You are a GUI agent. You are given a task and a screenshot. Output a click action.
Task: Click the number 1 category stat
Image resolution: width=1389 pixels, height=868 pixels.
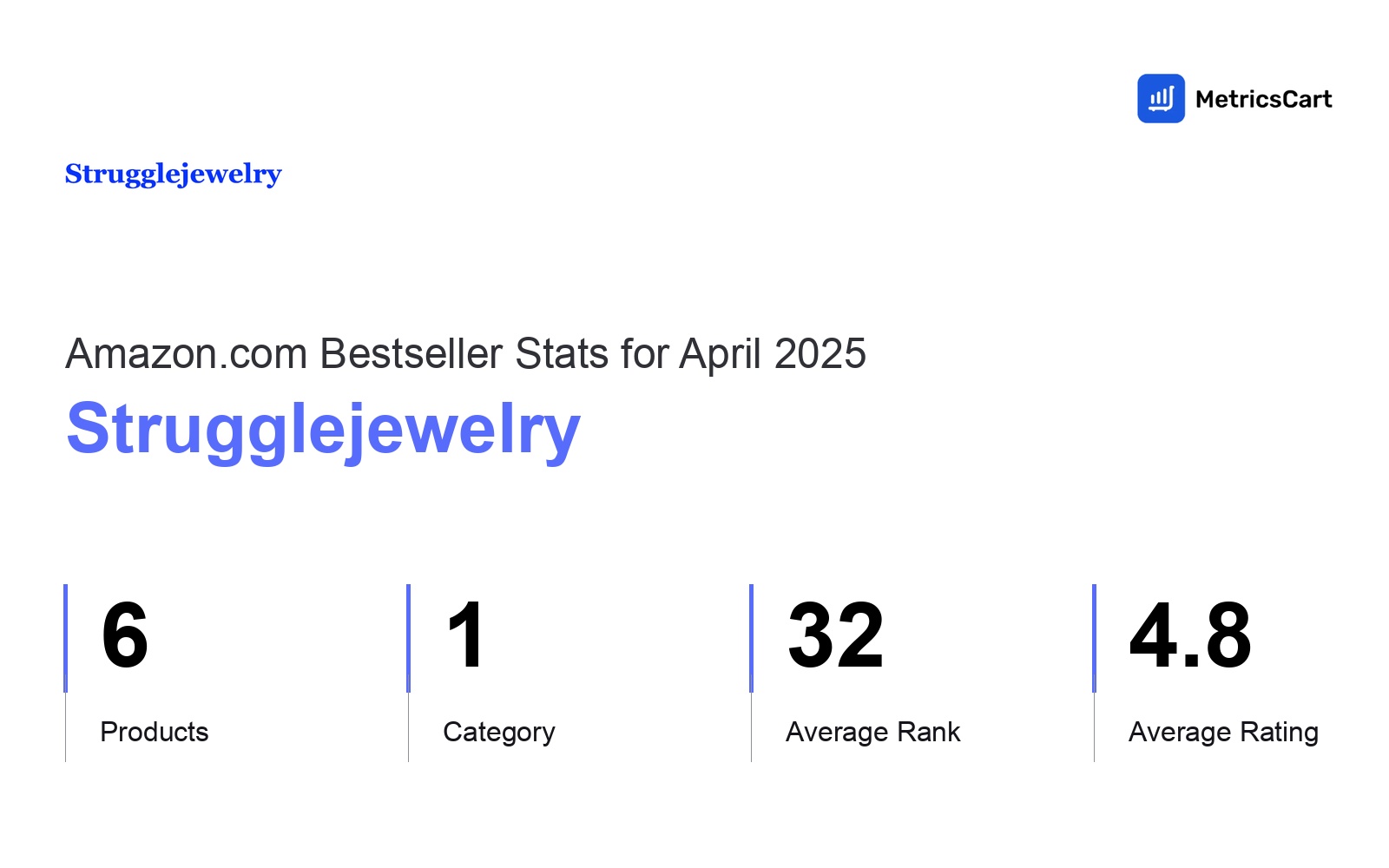tap(466, 636)
